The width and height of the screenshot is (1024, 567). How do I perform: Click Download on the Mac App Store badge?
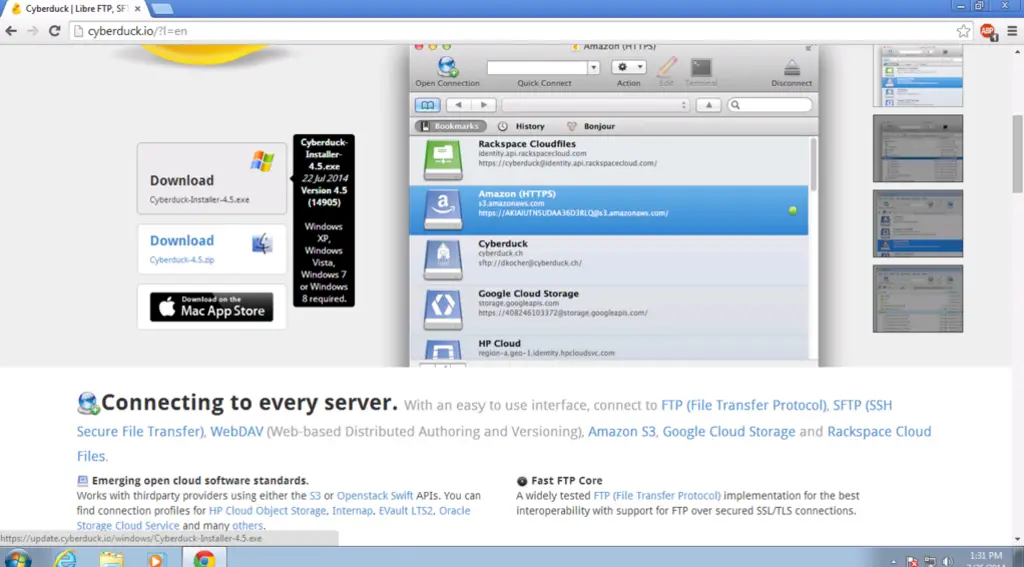coord(212,307)
